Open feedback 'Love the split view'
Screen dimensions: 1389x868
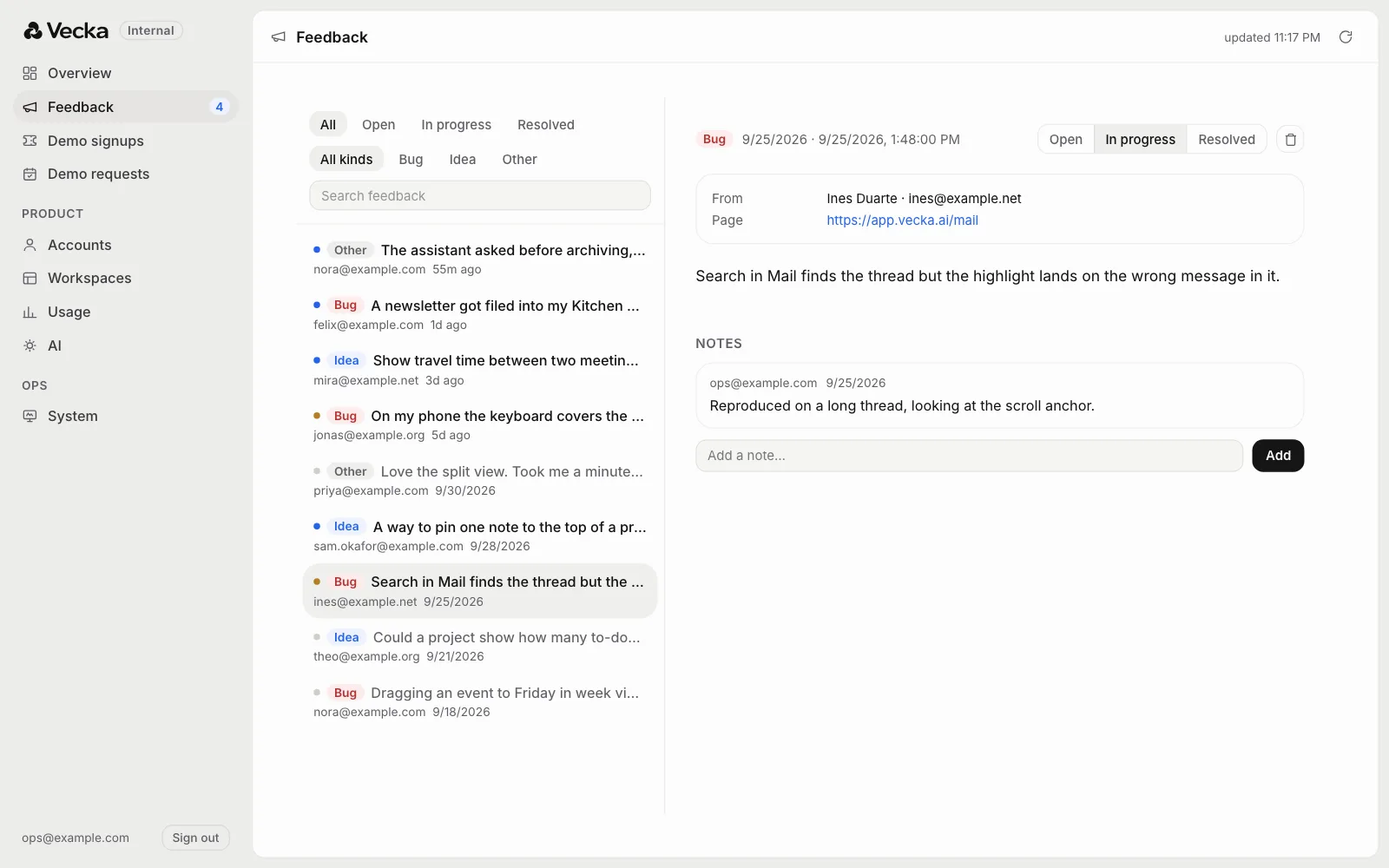pyautogui.click(x=480, y=480)
